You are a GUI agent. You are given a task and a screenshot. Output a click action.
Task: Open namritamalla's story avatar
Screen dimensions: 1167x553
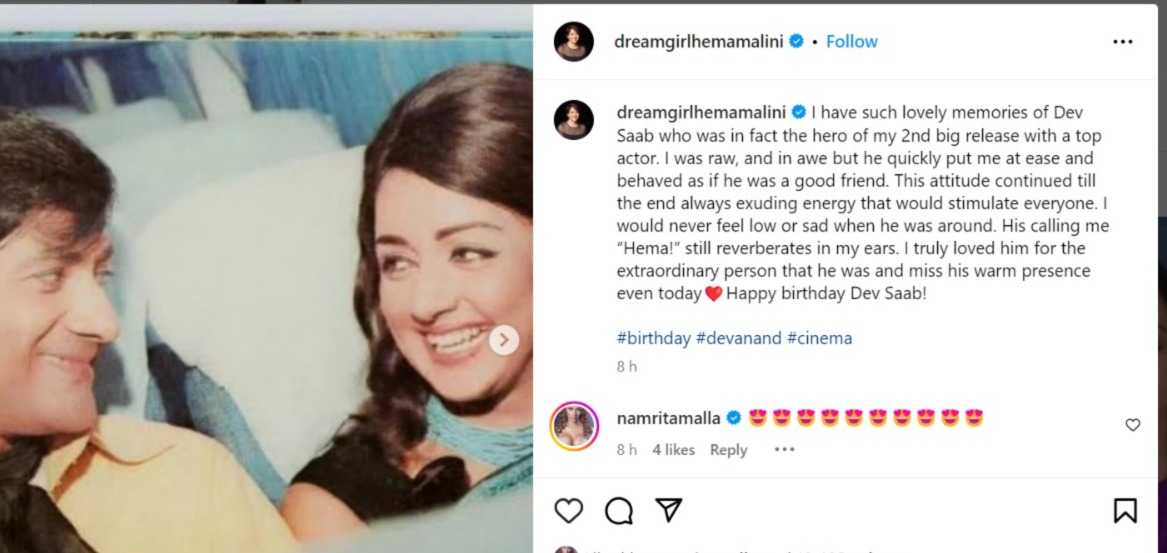(574, 427)
